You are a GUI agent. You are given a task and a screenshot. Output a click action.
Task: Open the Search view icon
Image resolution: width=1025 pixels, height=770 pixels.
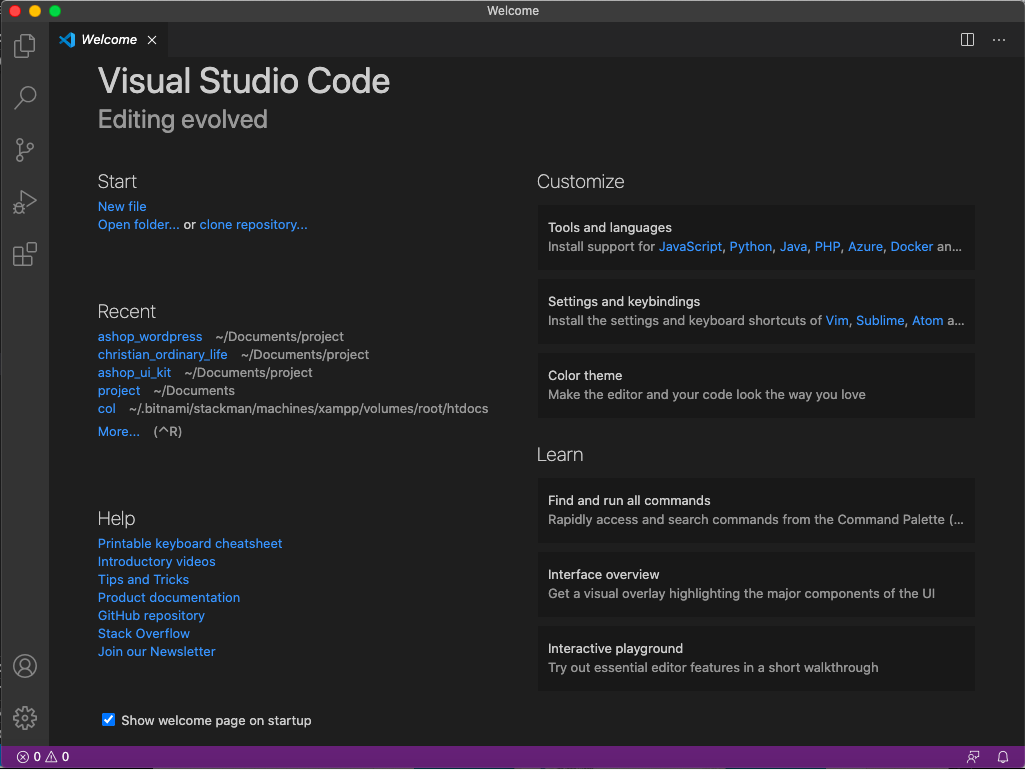pos(25,97)
